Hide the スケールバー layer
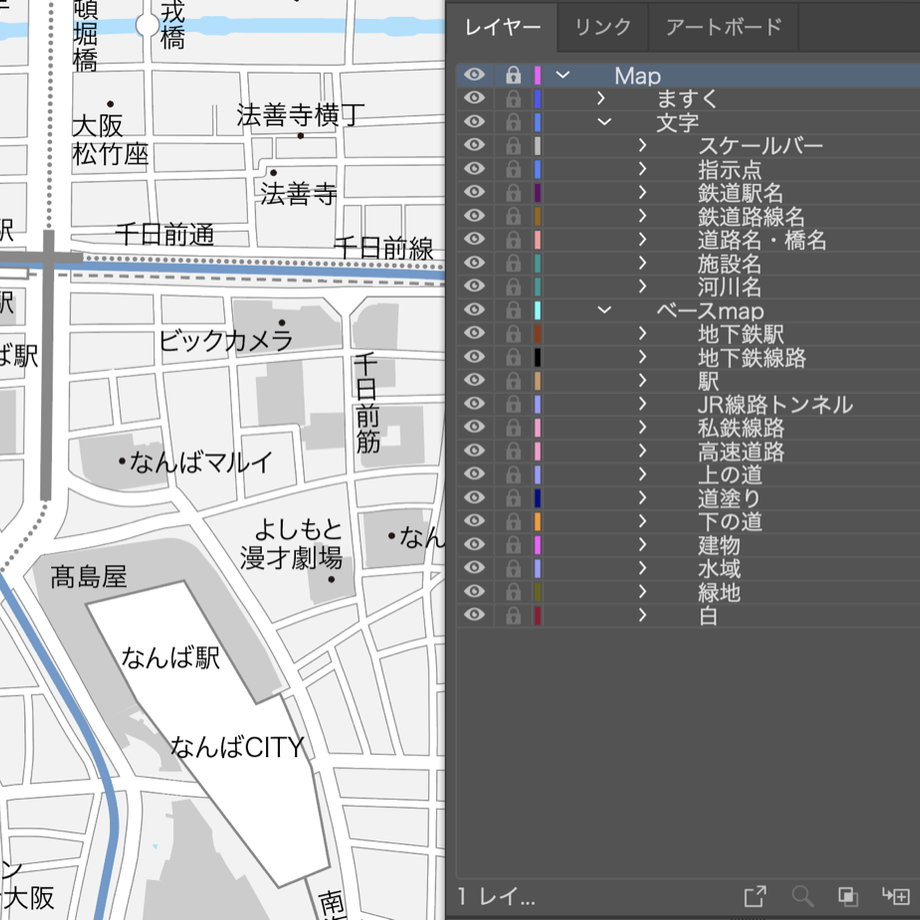Viewport: 920px width, 920px height. (474, 145)
